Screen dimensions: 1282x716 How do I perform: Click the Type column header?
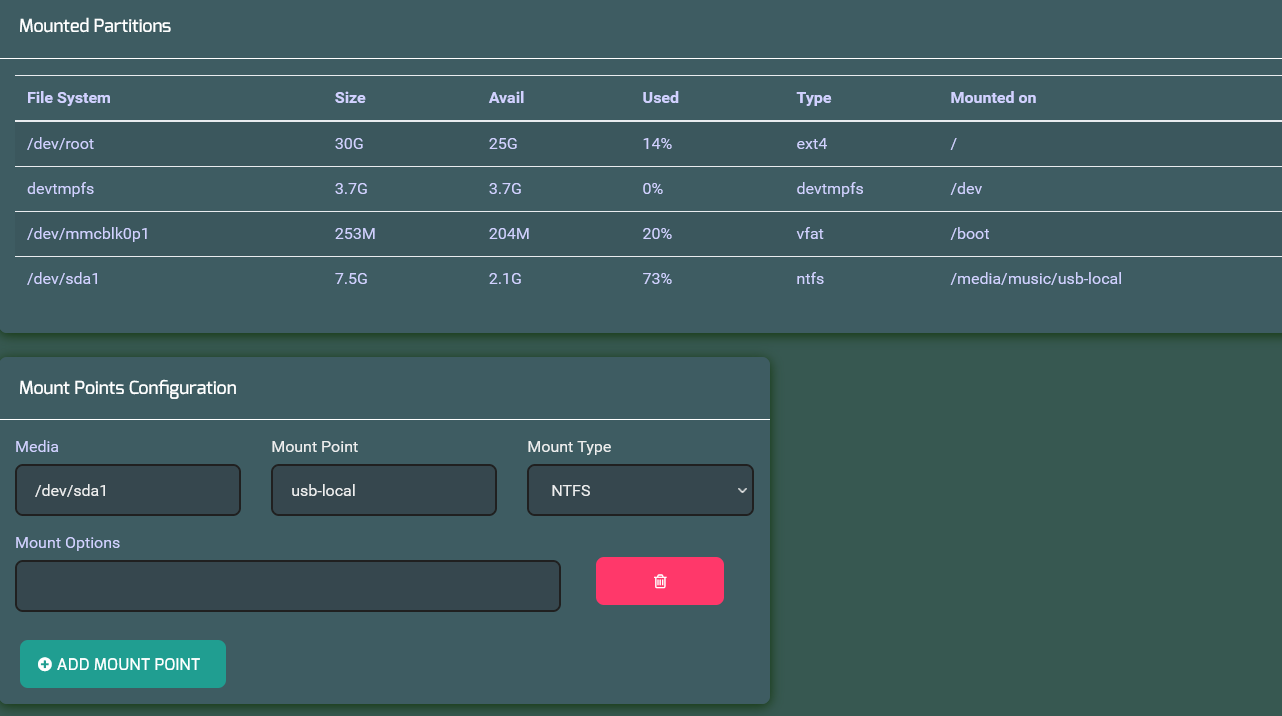(x=814, y=98)
